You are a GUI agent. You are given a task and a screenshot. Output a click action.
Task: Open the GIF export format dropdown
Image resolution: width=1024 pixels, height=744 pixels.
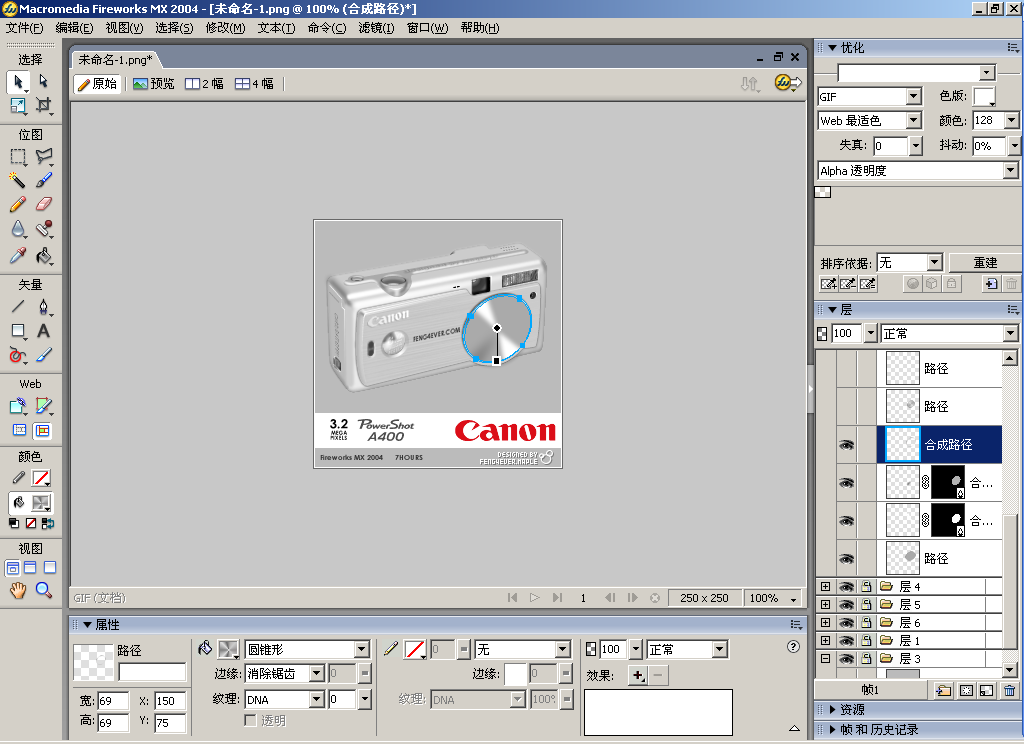914,97
